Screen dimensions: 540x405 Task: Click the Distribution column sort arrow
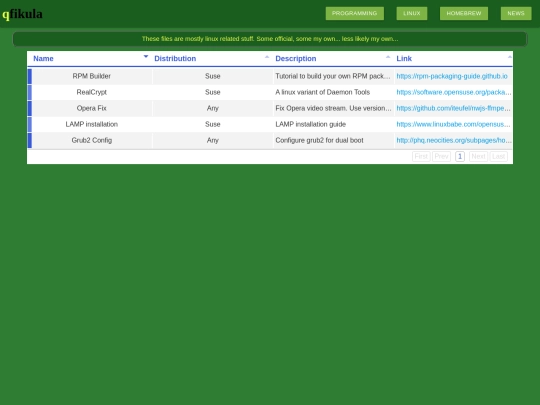tap(267, 57)
